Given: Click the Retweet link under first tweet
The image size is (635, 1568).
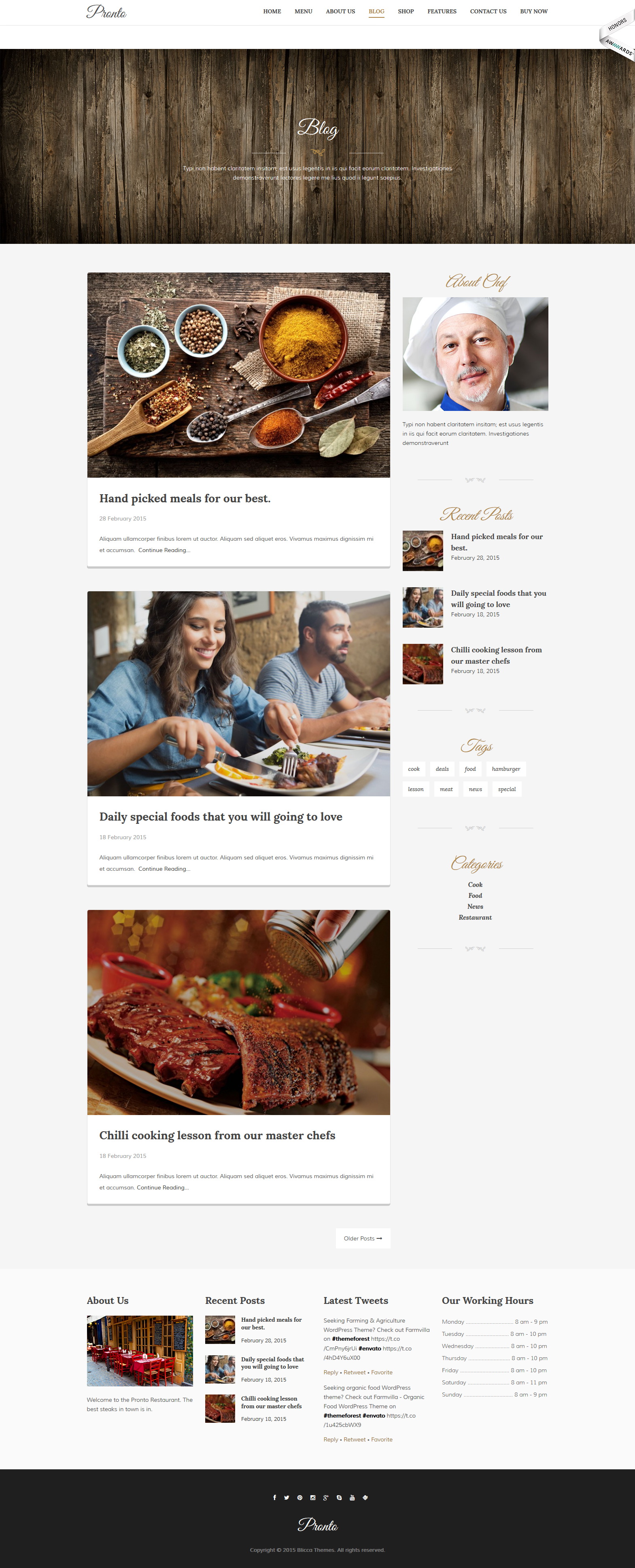Looking at the screenshot, I should [x=355, y=1372].
